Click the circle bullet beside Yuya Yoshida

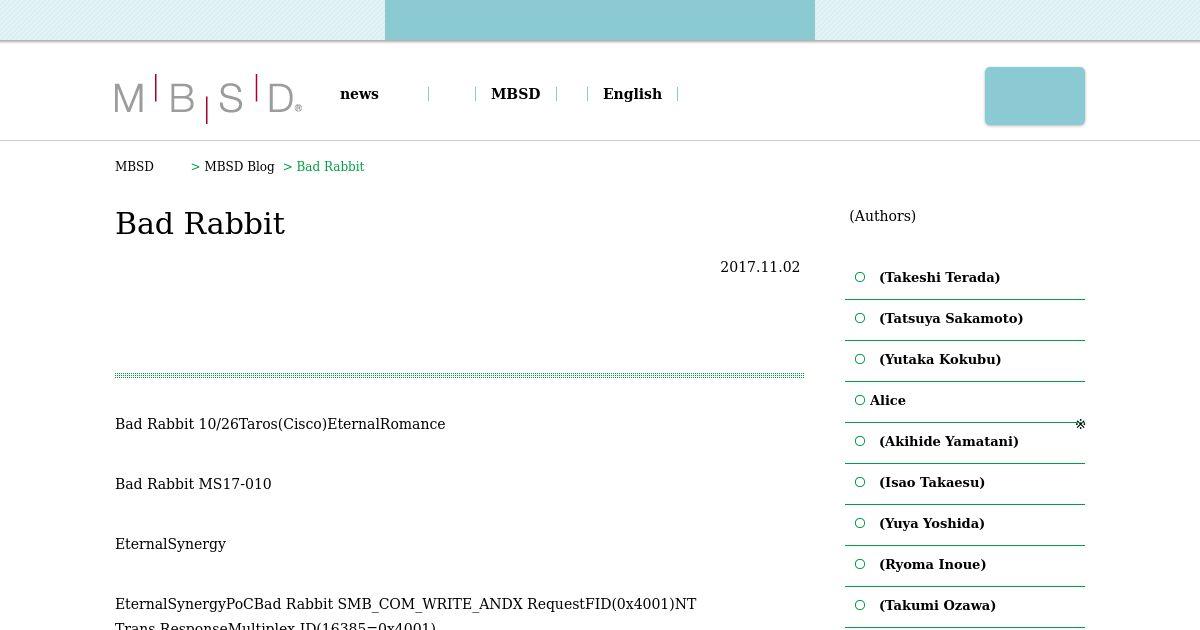(860, 523)
